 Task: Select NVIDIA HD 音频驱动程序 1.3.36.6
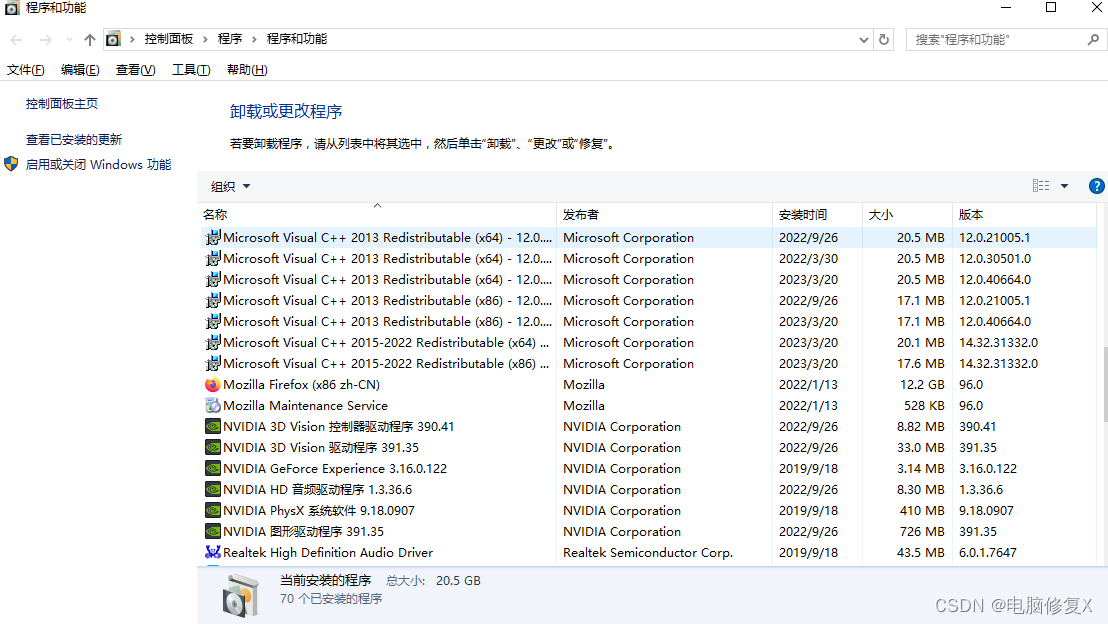647,489
